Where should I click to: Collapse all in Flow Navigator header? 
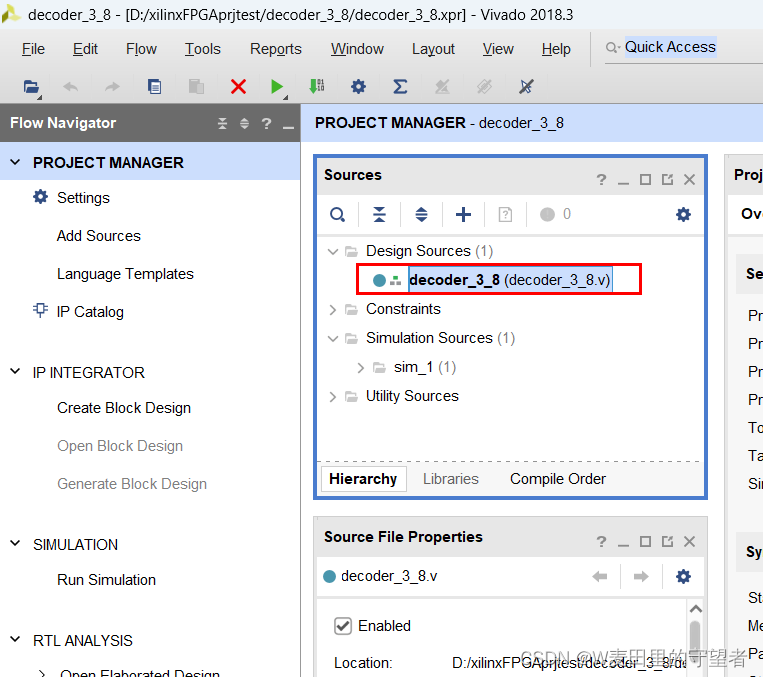222,124
